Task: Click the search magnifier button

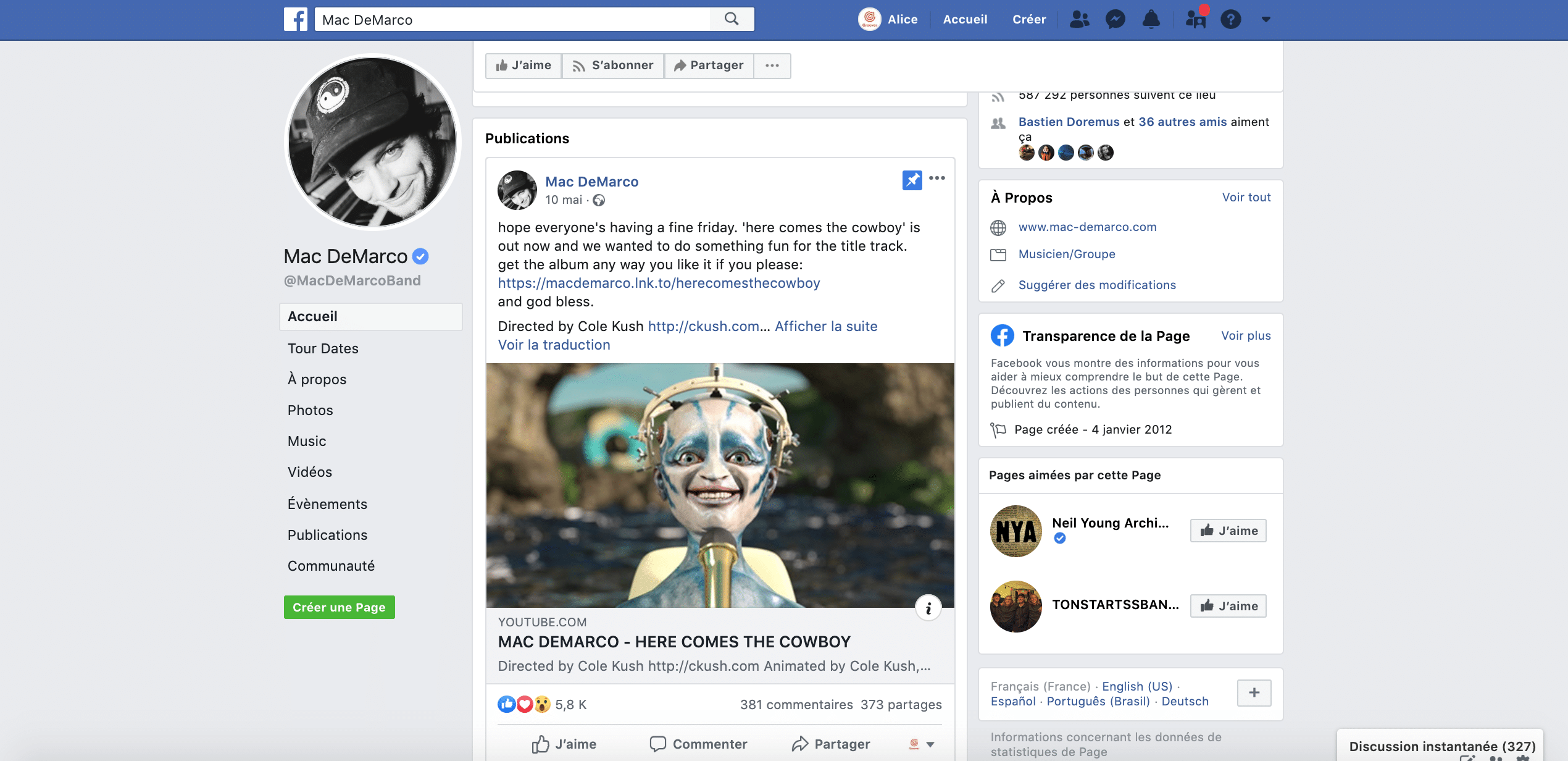Action: 732,19
